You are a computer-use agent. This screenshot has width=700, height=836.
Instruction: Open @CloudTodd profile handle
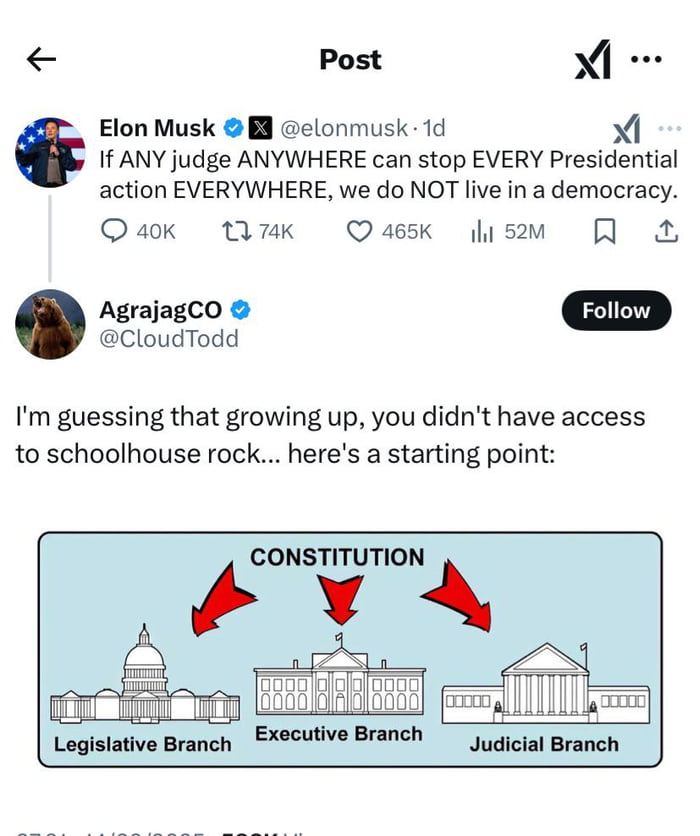(169, 339)
